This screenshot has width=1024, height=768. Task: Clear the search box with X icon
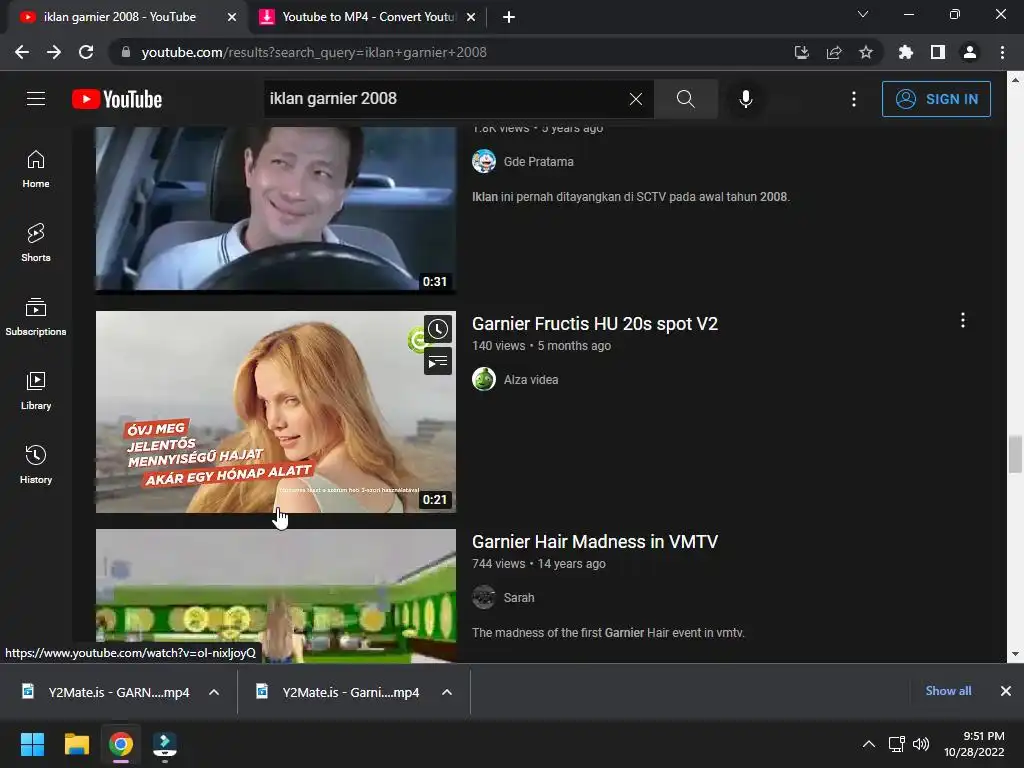[635, 99]
